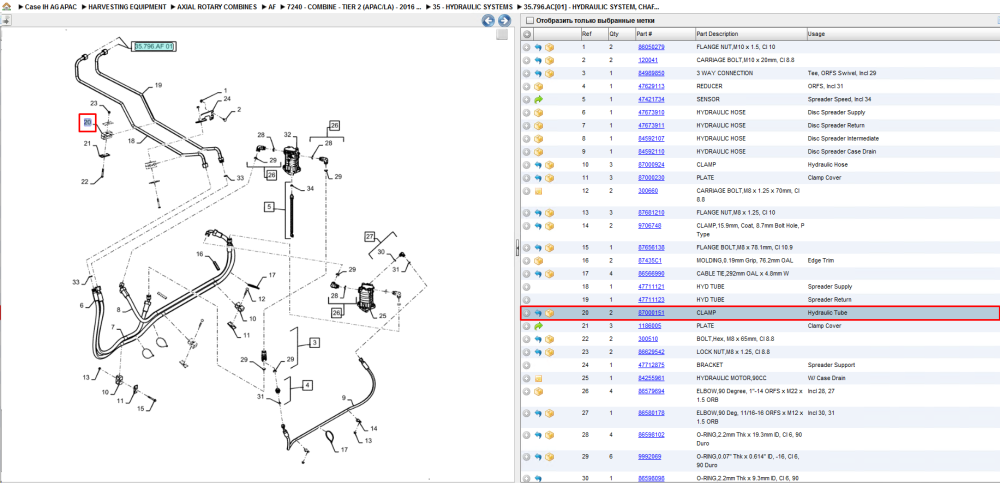Click the package icon for CLAMP 87000151
The width and height of the screenshot is (1000, 483).
tap(549, 313)
